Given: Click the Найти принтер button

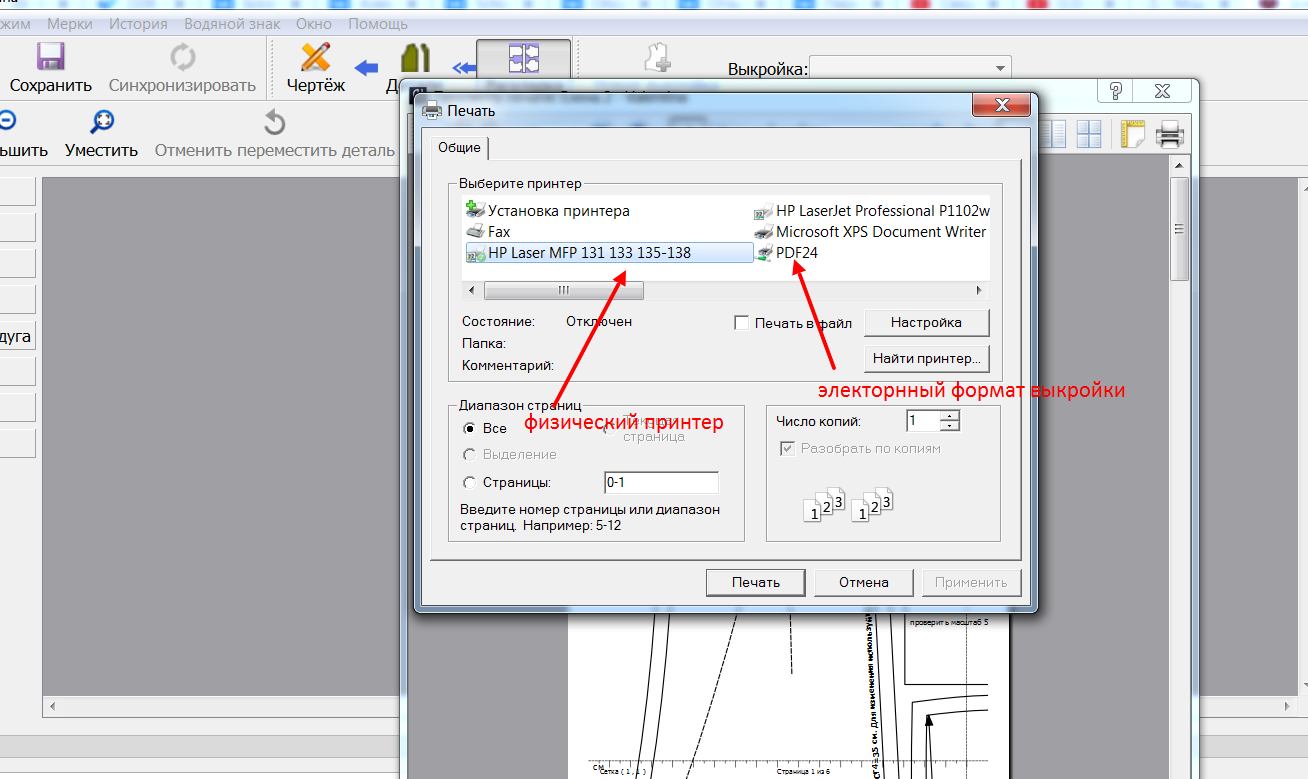Looking at the screenshot, I should click(926, 358).
